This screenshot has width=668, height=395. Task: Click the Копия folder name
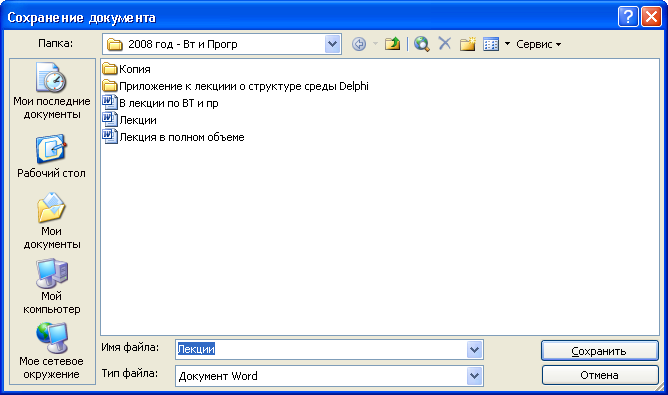pyautogui.click(x=135, y=69)
